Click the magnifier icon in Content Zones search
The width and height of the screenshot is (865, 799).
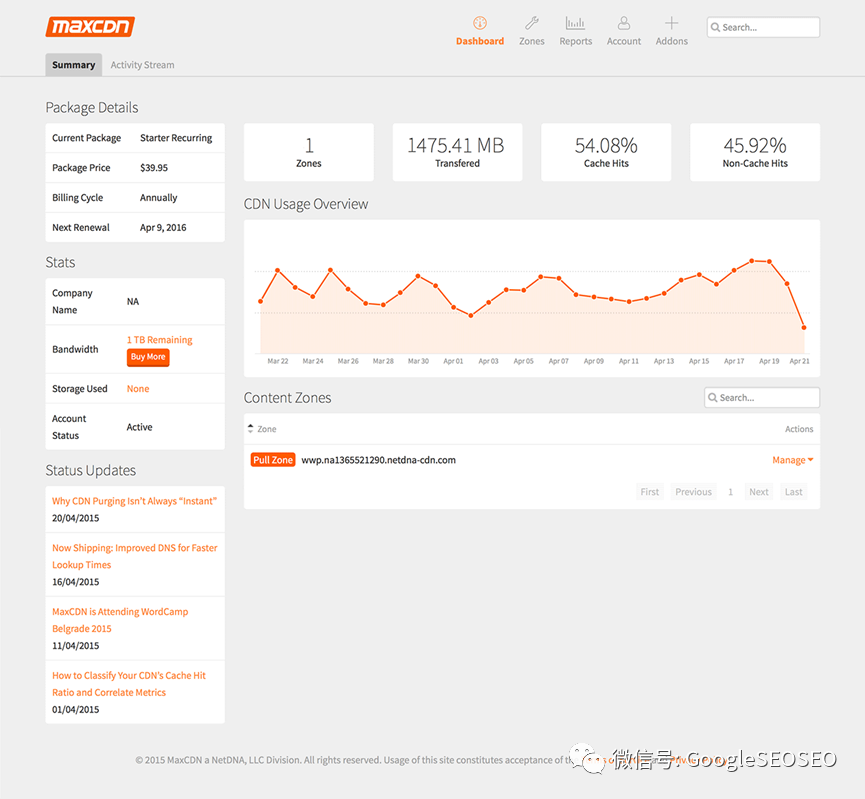click(x=713, y=397)
